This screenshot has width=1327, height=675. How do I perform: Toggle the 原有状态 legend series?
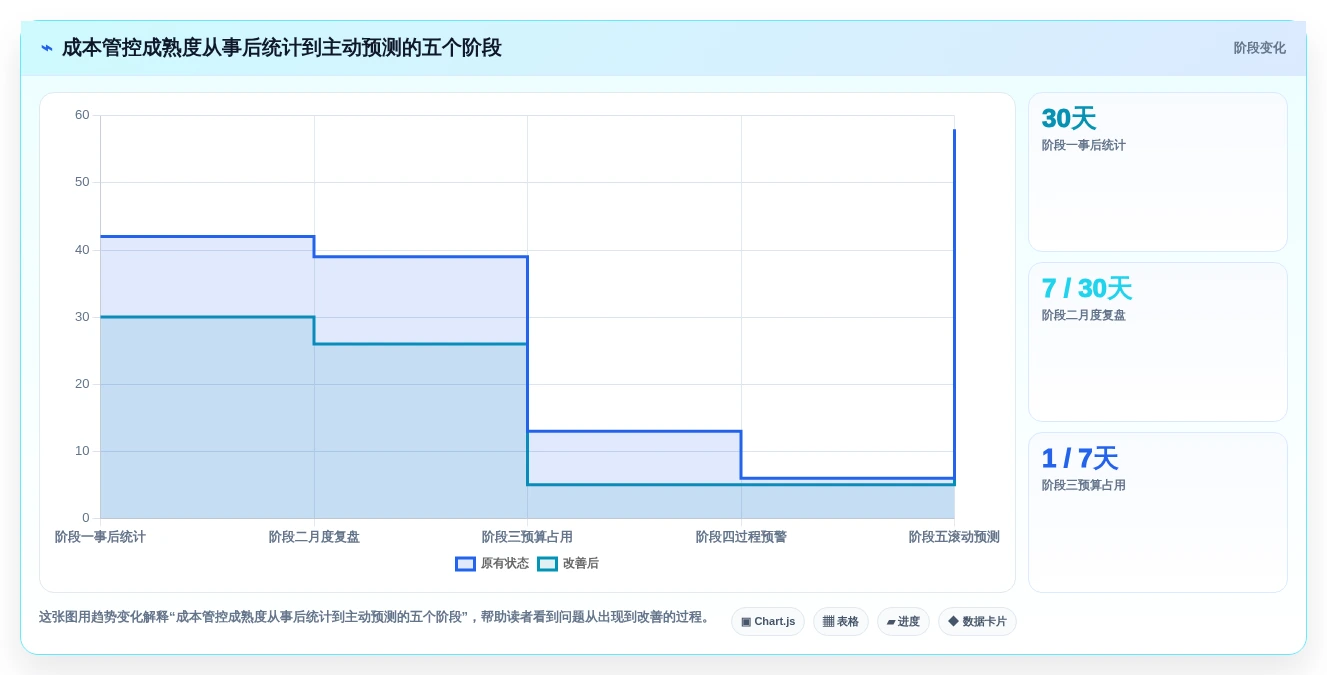click(x=492, y=563)
